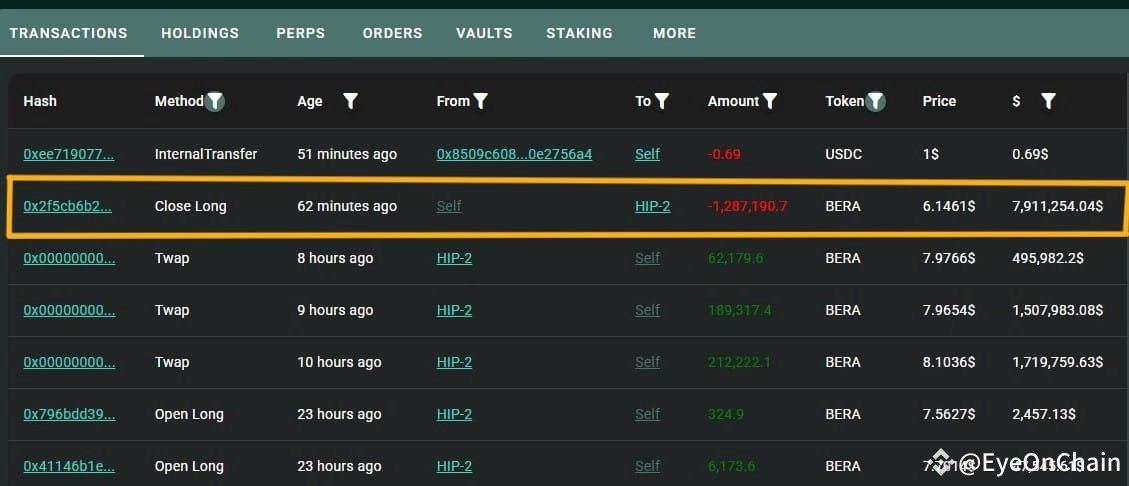Viewport: 1129px width, 486px height.
Task: Select the USDC token cell
Action: pos(844,154)
